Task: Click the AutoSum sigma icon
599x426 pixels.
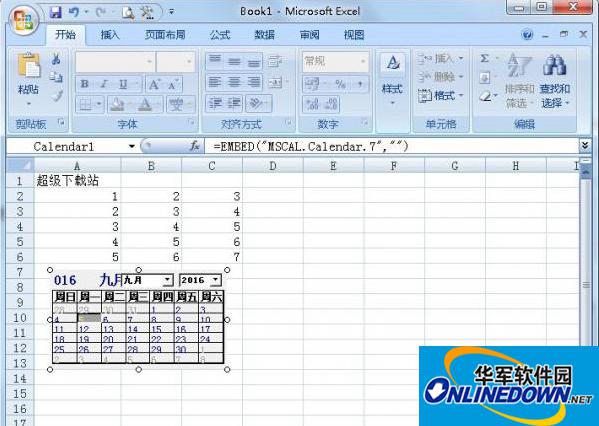Action: pos(484,58)
